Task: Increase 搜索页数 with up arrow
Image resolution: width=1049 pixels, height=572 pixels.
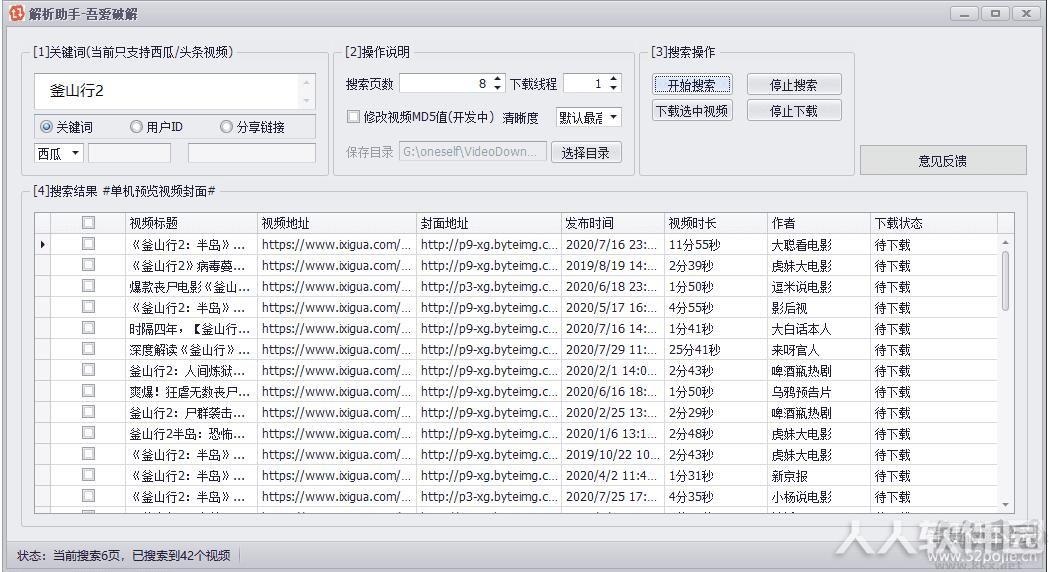Action: [497, 79]
